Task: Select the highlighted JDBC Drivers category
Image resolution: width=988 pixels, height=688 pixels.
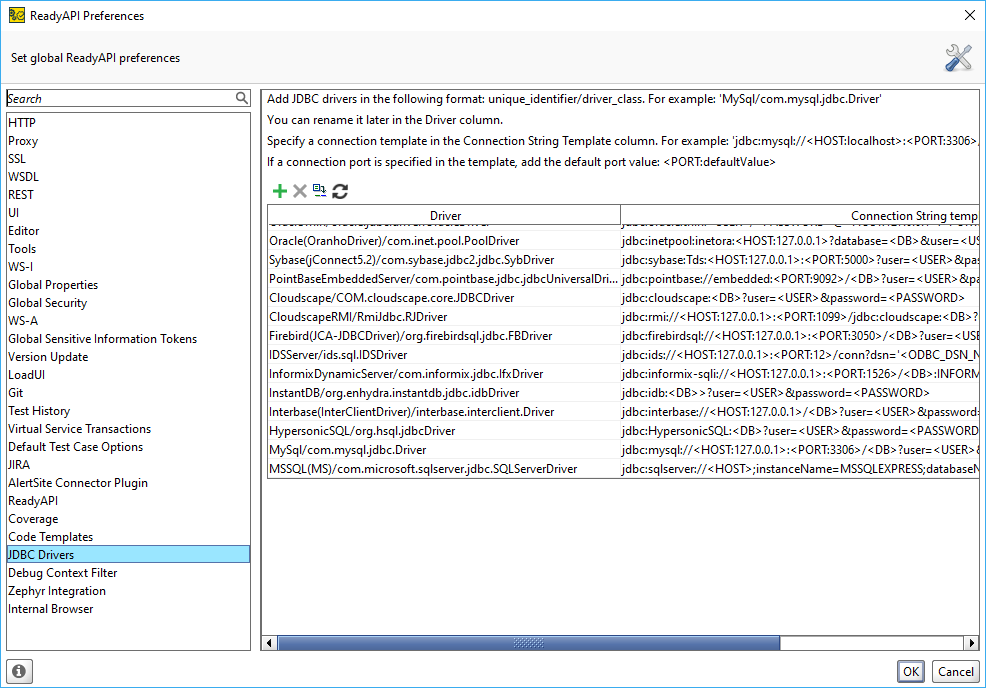Action: 129,555
